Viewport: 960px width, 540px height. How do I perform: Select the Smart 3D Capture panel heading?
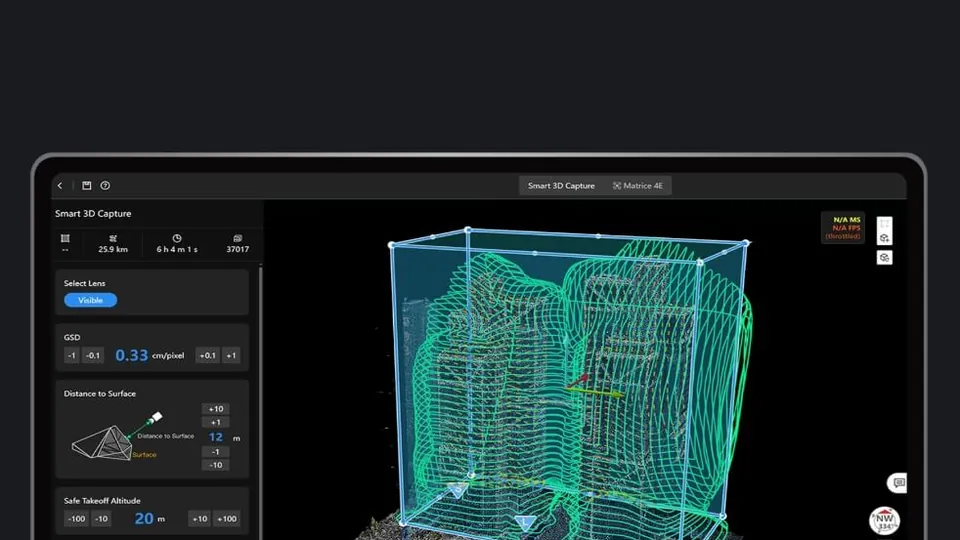(x=93, y=214)
